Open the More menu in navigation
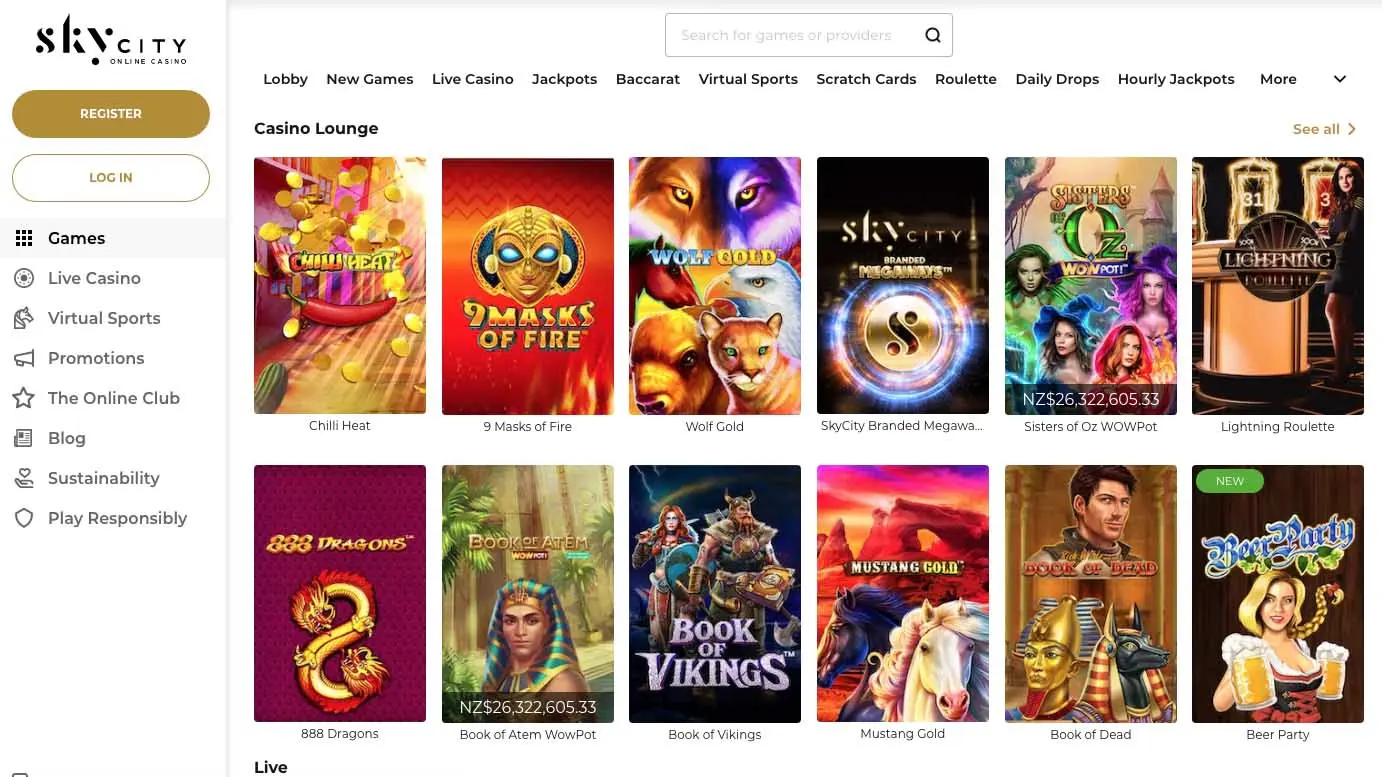This screenshot has width=1382, height=777. click(1278, 79)
